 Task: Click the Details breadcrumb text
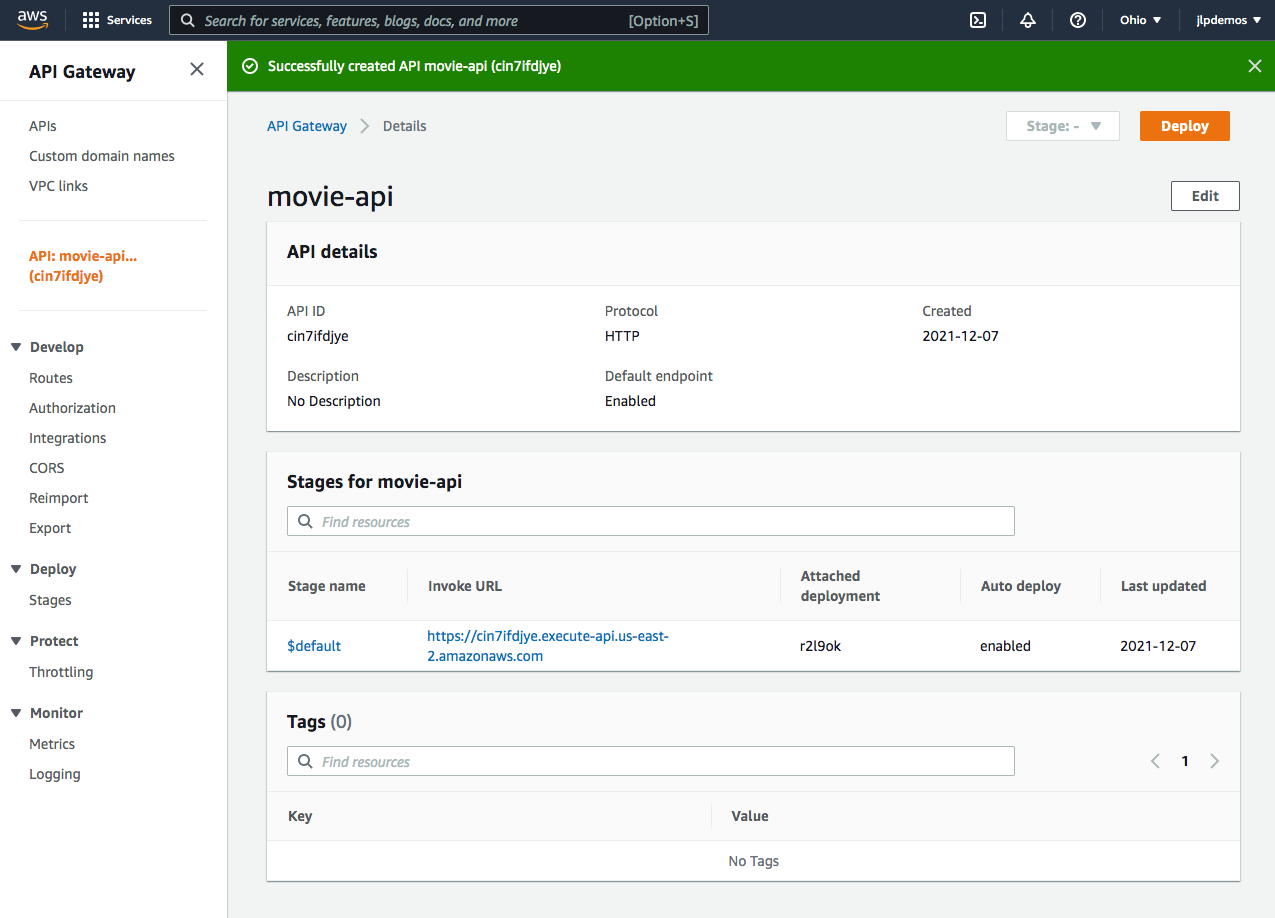(405, 126)
